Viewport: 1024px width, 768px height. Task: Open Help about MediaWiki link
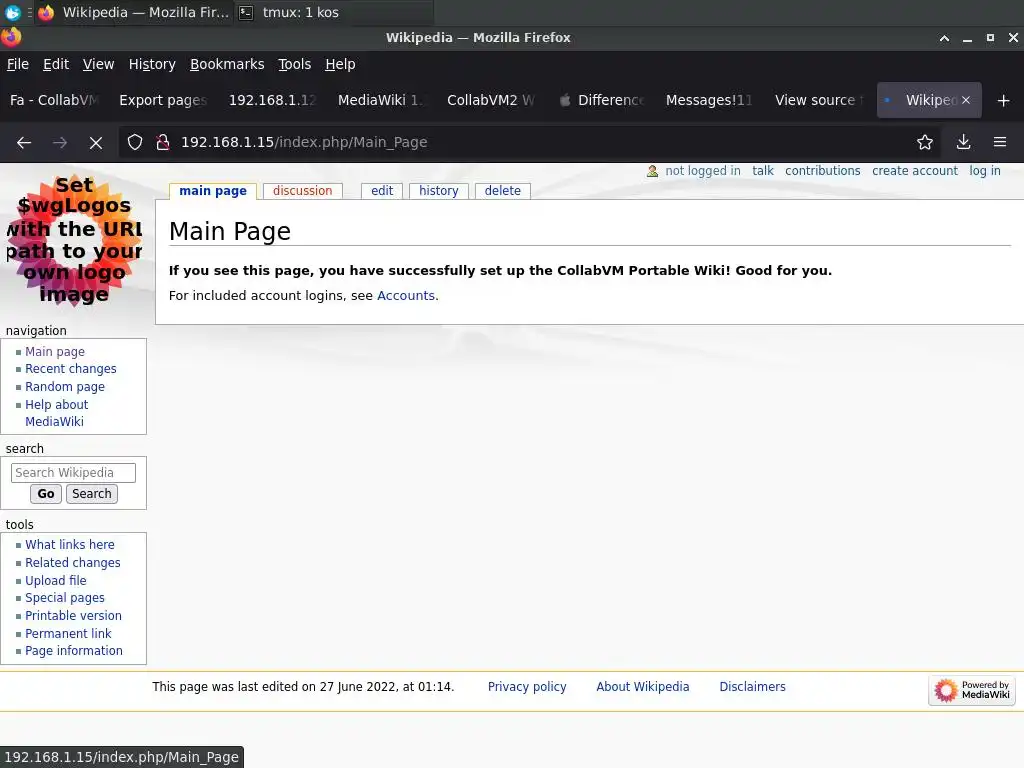[56, 413]
